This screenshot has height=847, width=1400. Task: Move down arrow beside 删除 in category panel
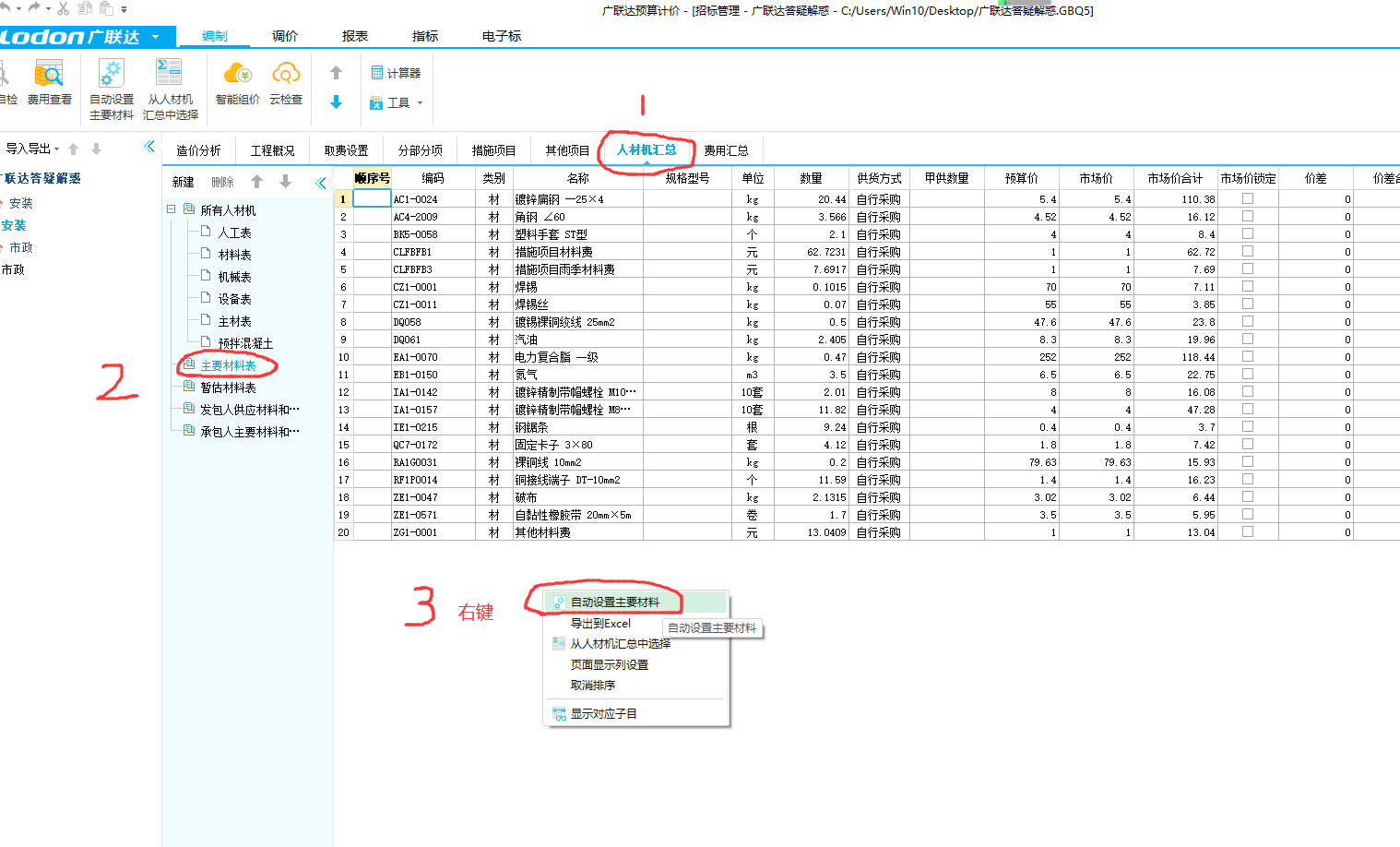pyautogui.click(x=286, y=182)
